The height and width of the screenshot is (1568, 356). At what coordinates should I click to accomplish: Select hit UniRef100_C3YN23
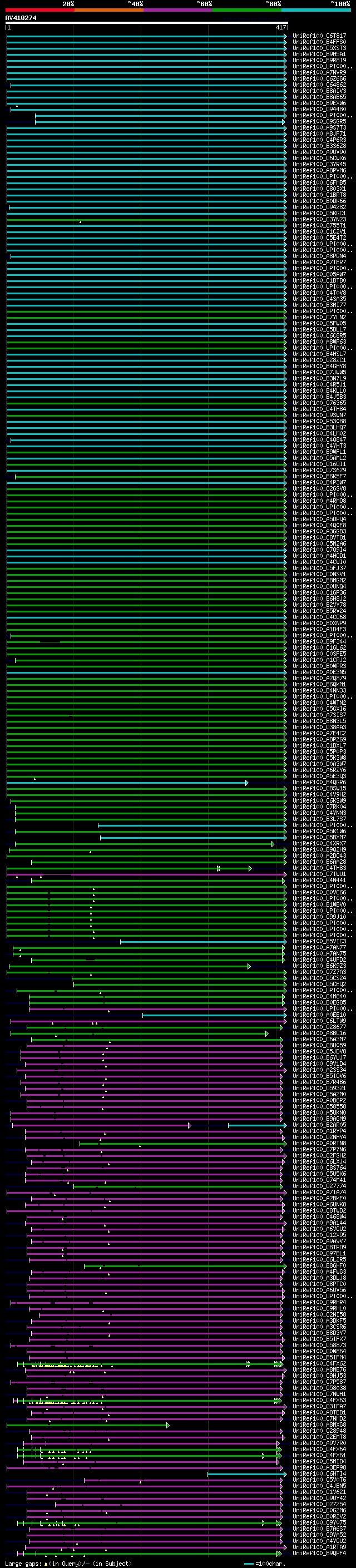[x=319, y=219]
